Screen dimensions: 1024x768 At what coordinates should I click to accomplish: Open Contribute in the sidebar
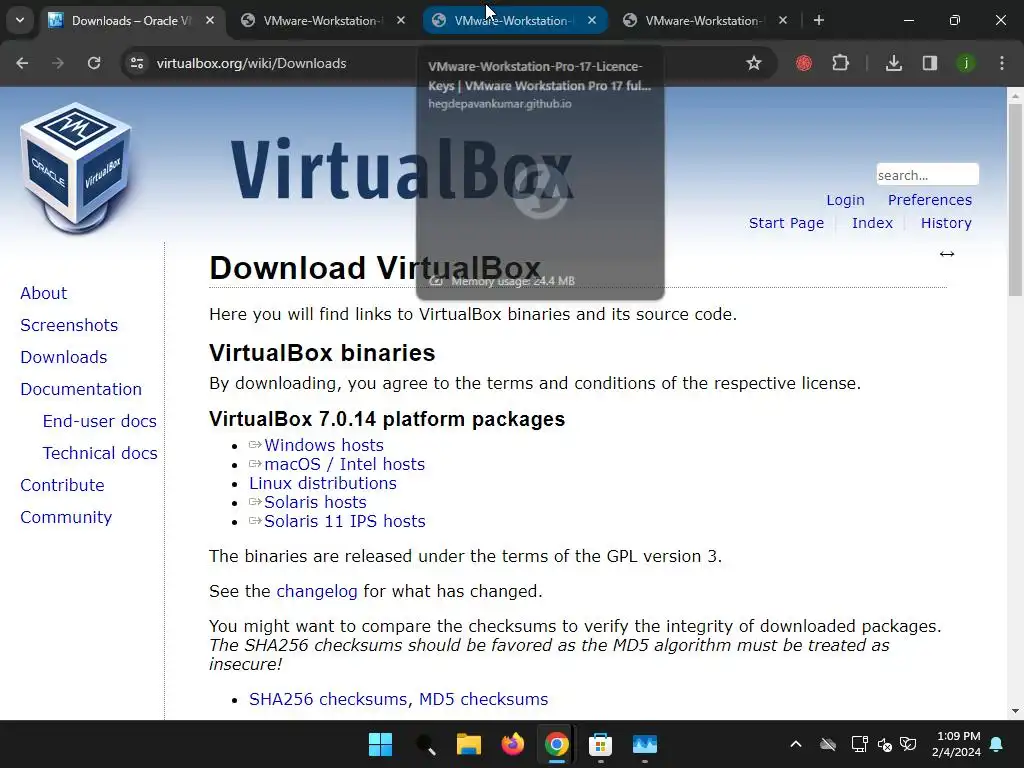(62, 485)
